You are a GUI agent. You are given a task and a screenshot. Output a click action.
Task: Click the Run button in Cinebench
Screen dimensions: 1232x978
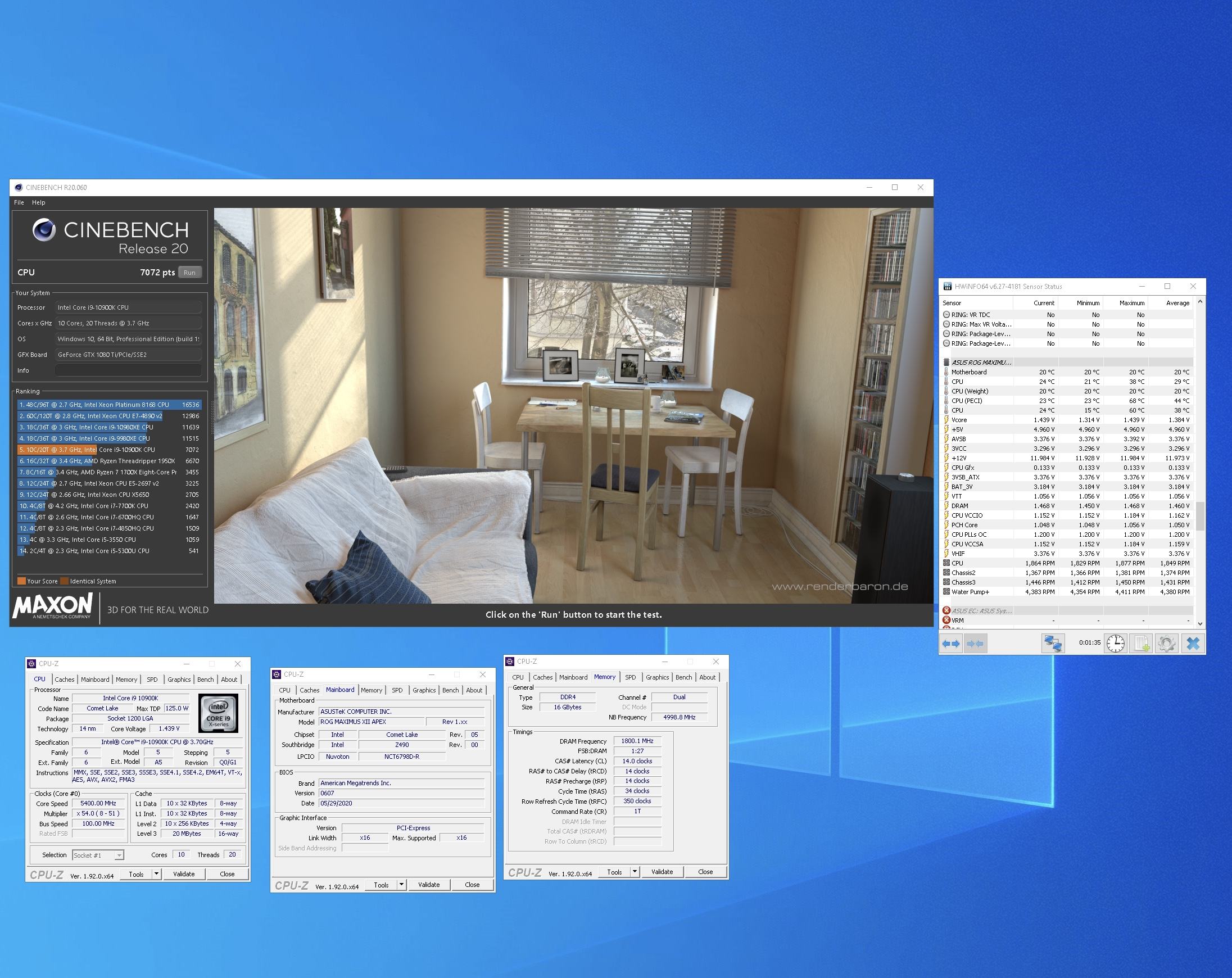[x=190, y=273]
